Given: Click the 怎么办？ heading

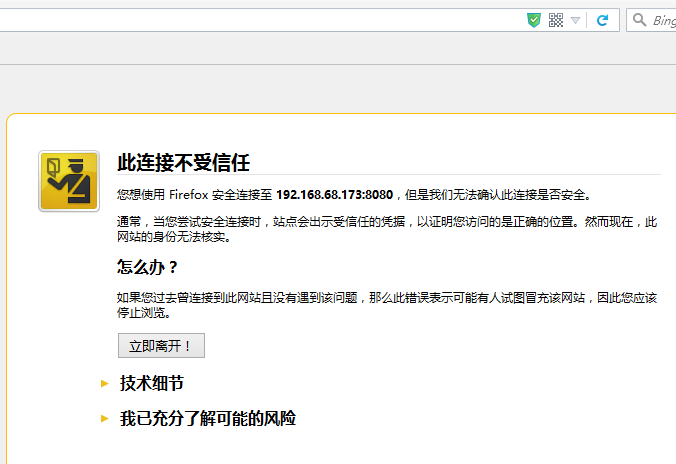Looking at the screenshot, I should (147, 267).
